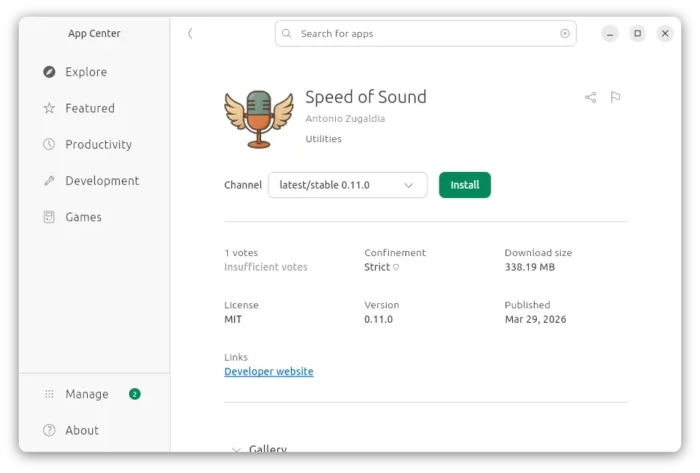Click the Strict confinement info indicator

tap(396, 267)
